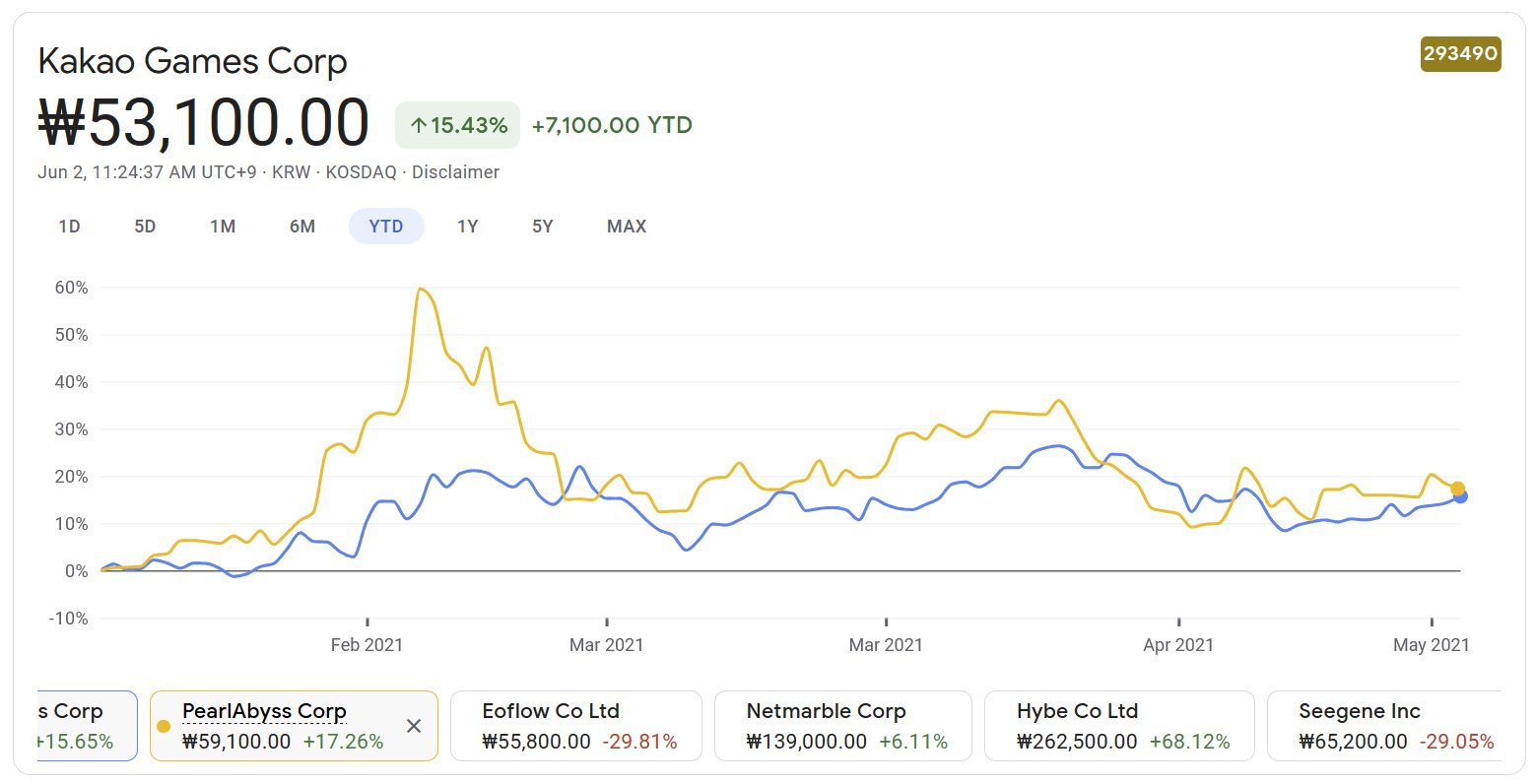1537x784 pixels.
Task: Switch to the 1M range
Action: (223, 227)
